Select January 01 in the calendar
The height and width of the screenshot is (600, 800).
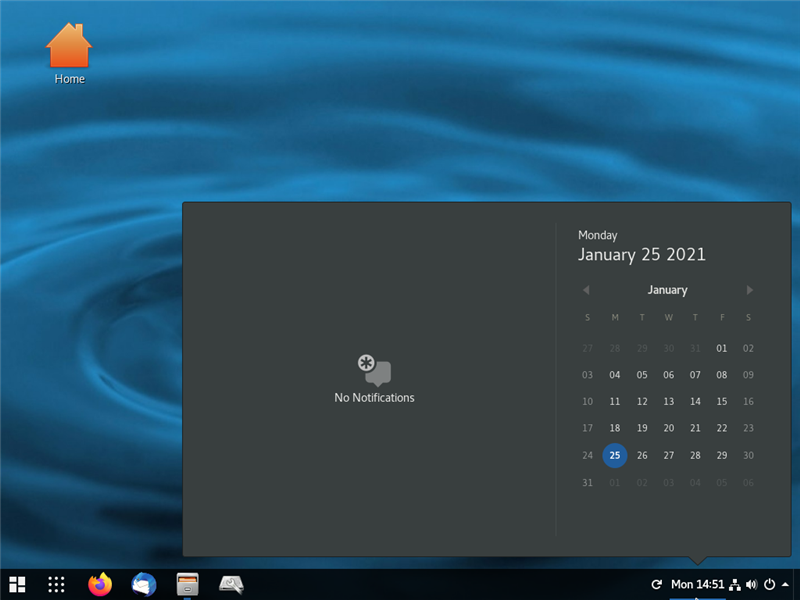(721, 349)
